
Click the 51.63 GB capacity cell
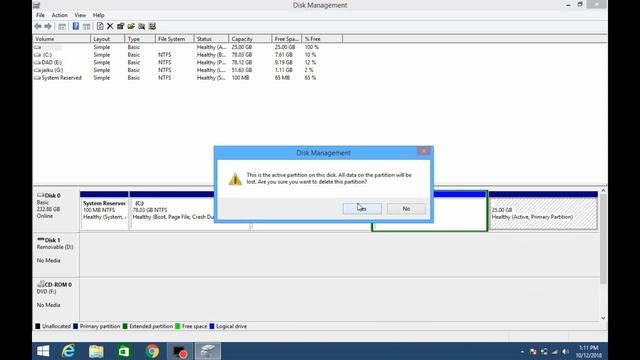tap(242, 70)
